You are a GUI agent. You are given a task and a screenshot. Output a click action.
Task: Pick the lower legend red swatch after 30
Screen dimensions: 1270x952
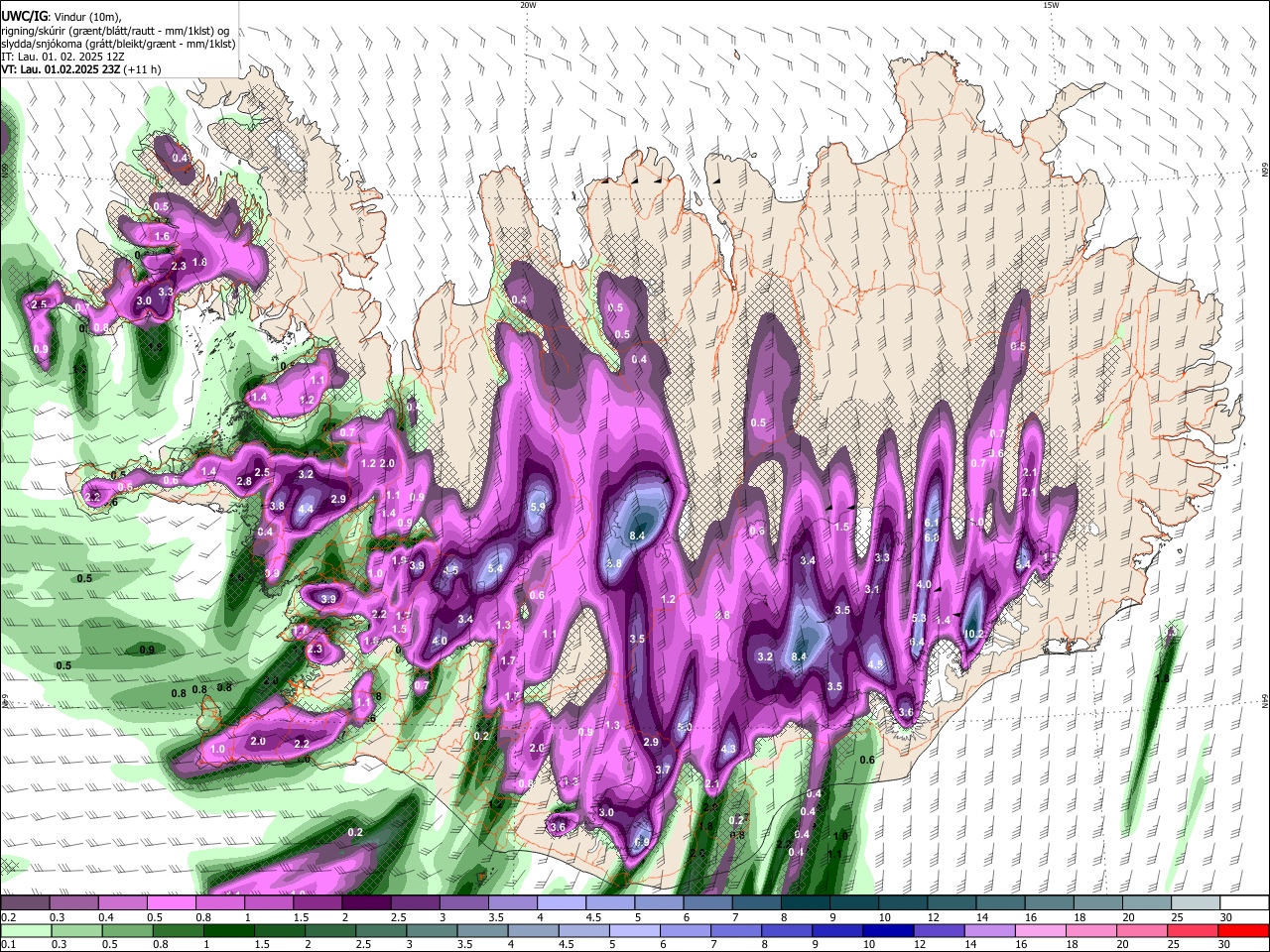tap(1244, 930)
